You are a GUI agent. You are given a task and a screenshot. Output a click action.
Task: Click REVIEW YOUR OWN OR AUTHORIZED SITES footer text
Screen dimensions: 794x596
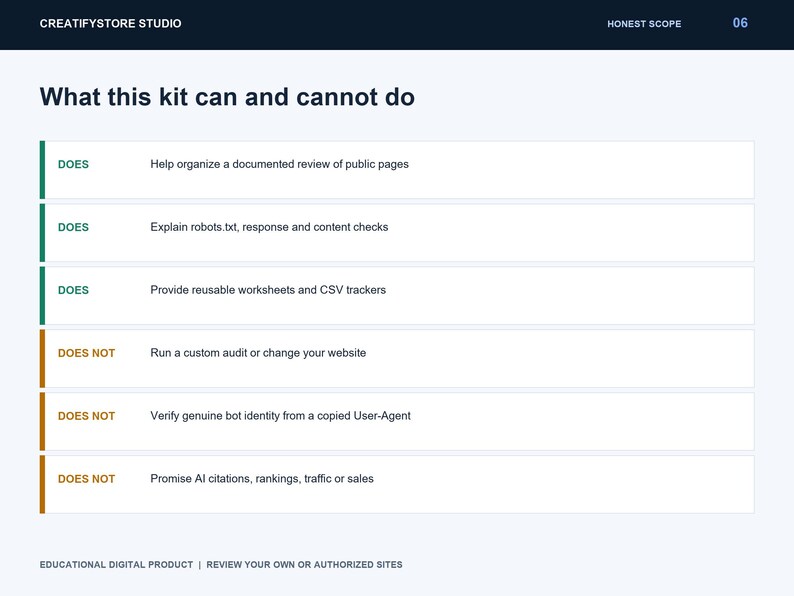tap(304, 565)
